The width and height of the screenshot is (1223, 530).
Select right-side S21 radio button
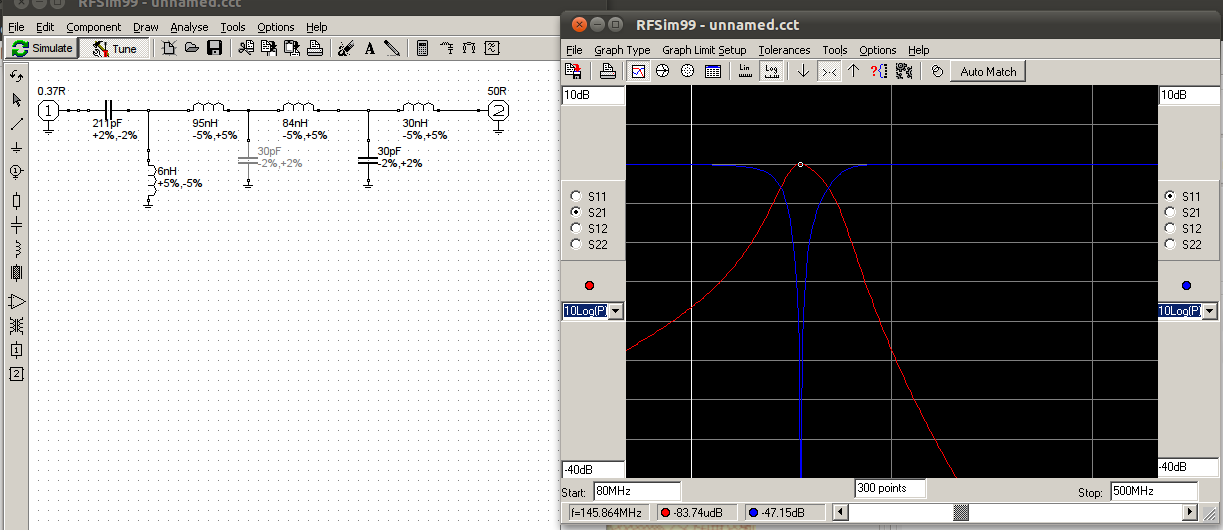[x=1170, y=212]
